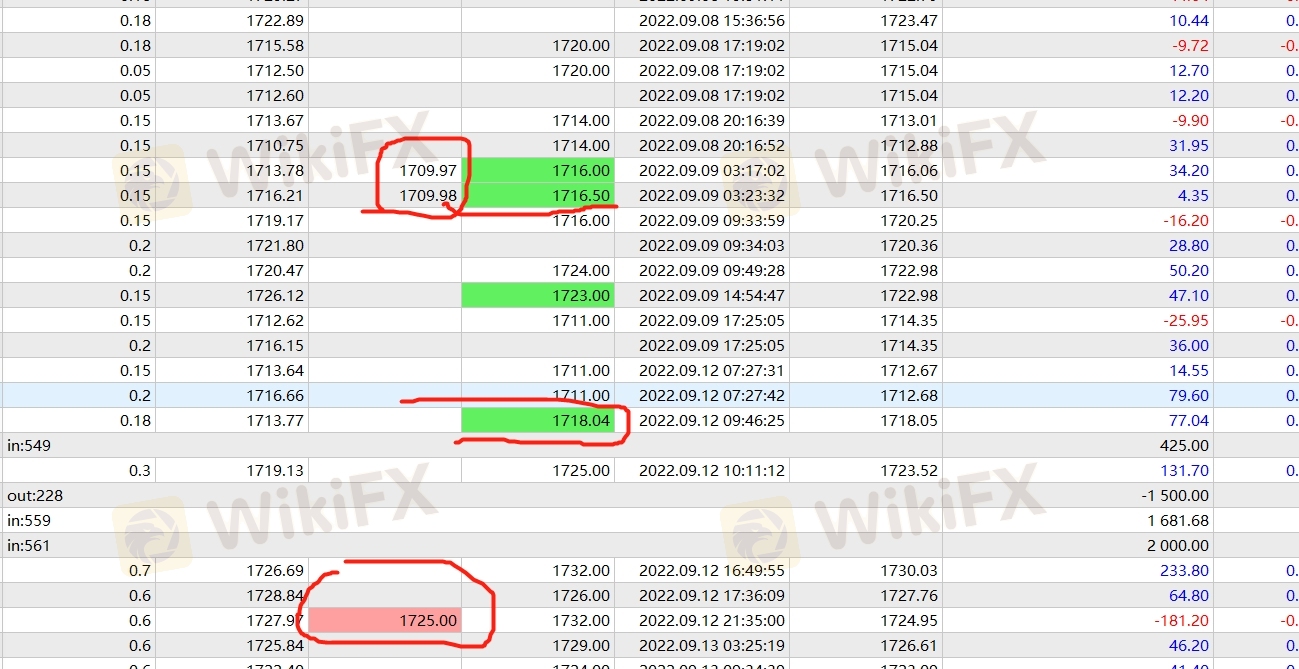Screen dimensions: 1299x669
Task: Click the in:549 deposit row label
Action: point(28,446)
